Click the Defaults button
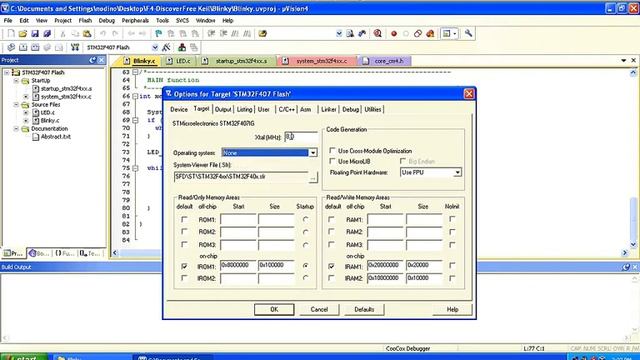Viewport: 640px width, 360px height. coord(364,309)
